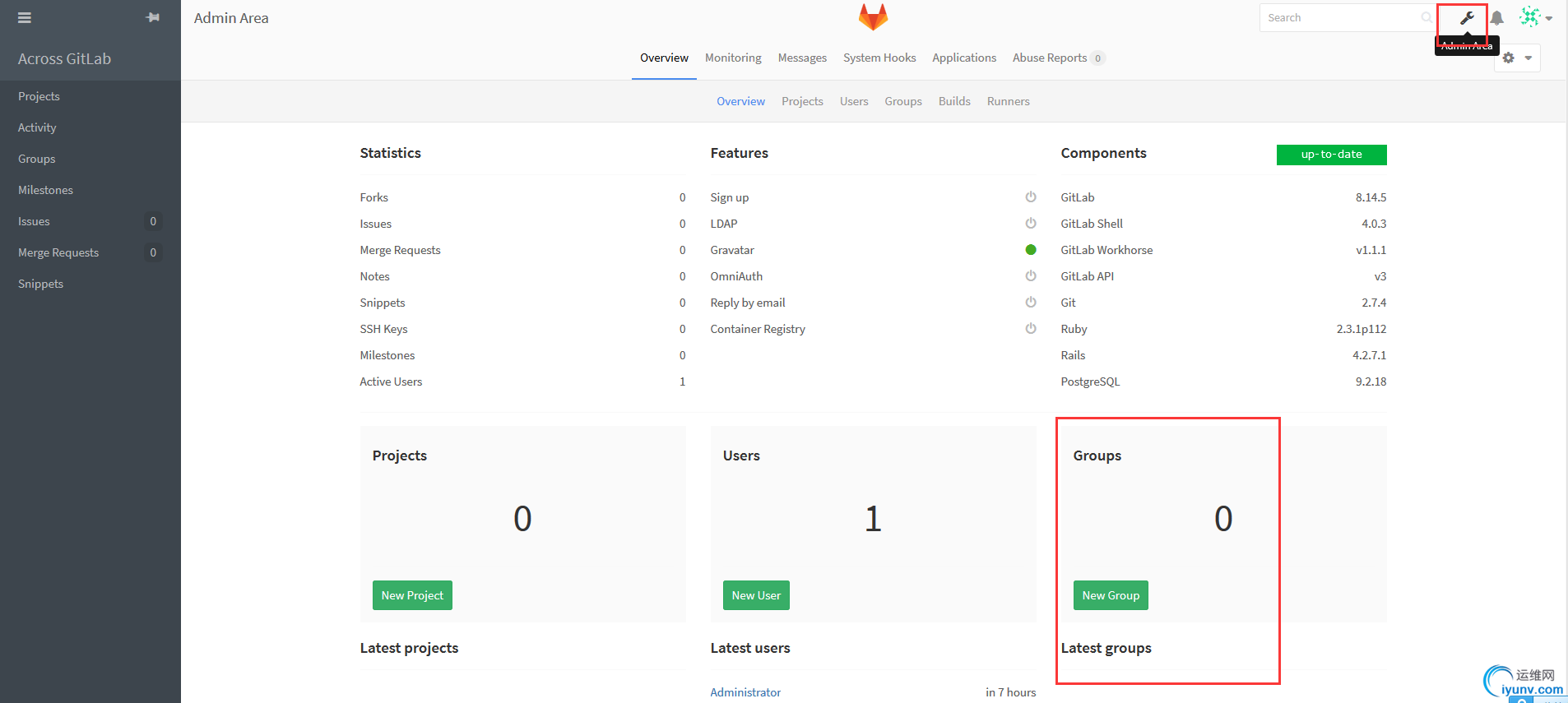Open notifications with the bell icon
Screen dimensions: 1568x703
pyautogui.click(x=1497, y=18)
